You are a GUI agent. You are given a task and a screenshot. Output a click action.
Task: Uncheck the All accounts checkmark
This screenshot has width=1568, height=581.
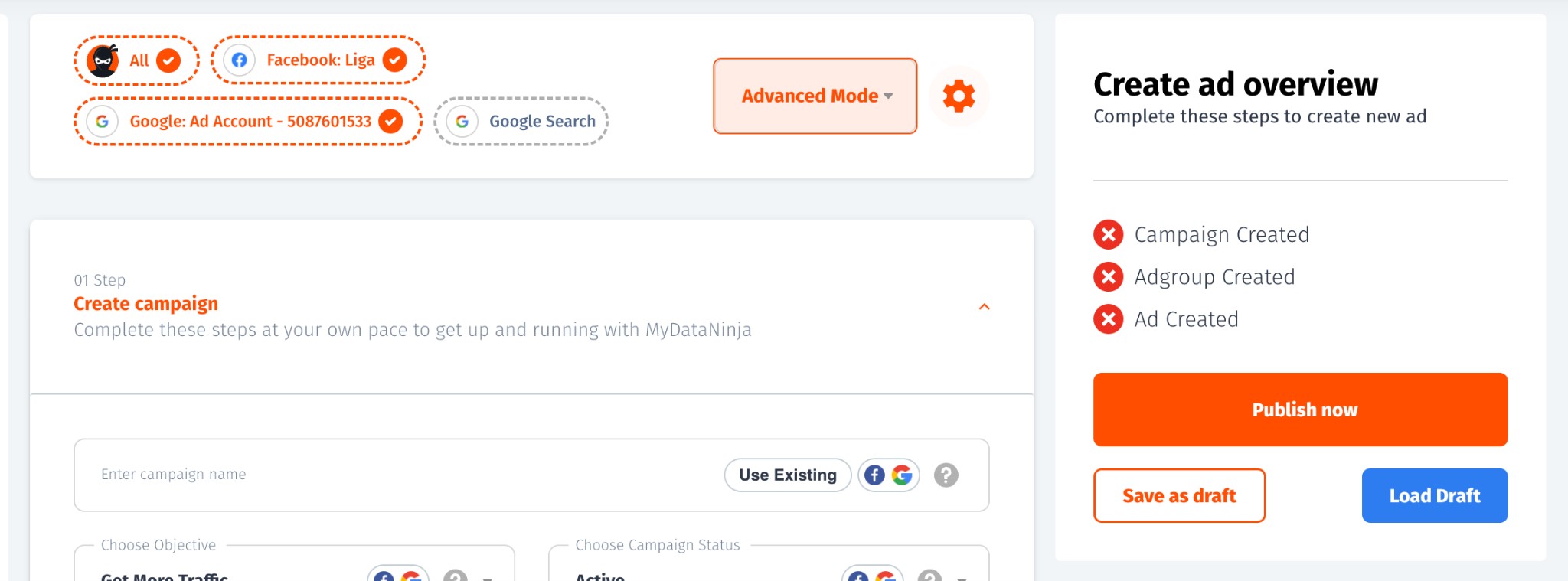point(168,60)
